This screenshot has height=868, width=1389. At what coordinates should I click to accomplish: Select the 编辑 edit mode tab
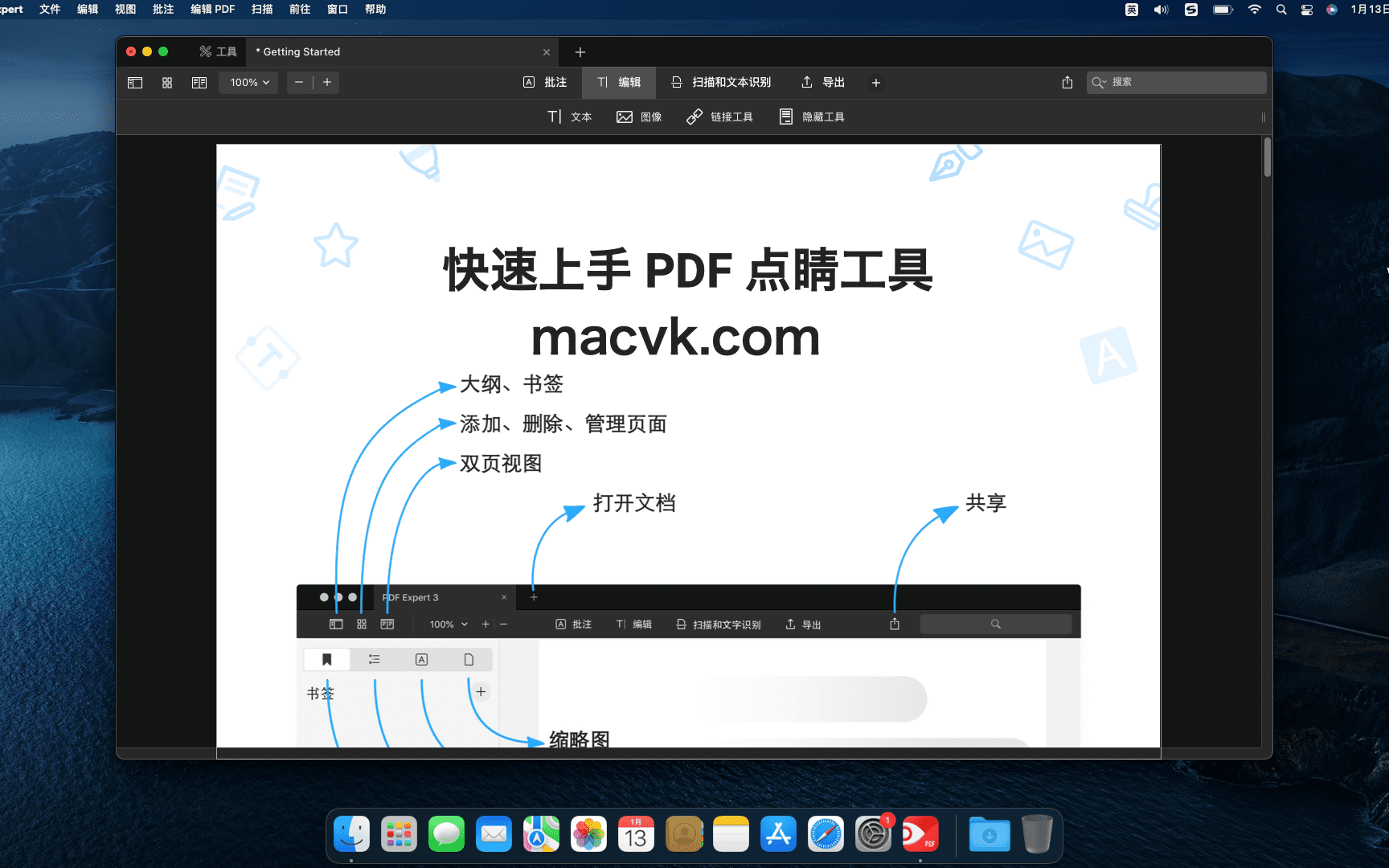(619, 83)
